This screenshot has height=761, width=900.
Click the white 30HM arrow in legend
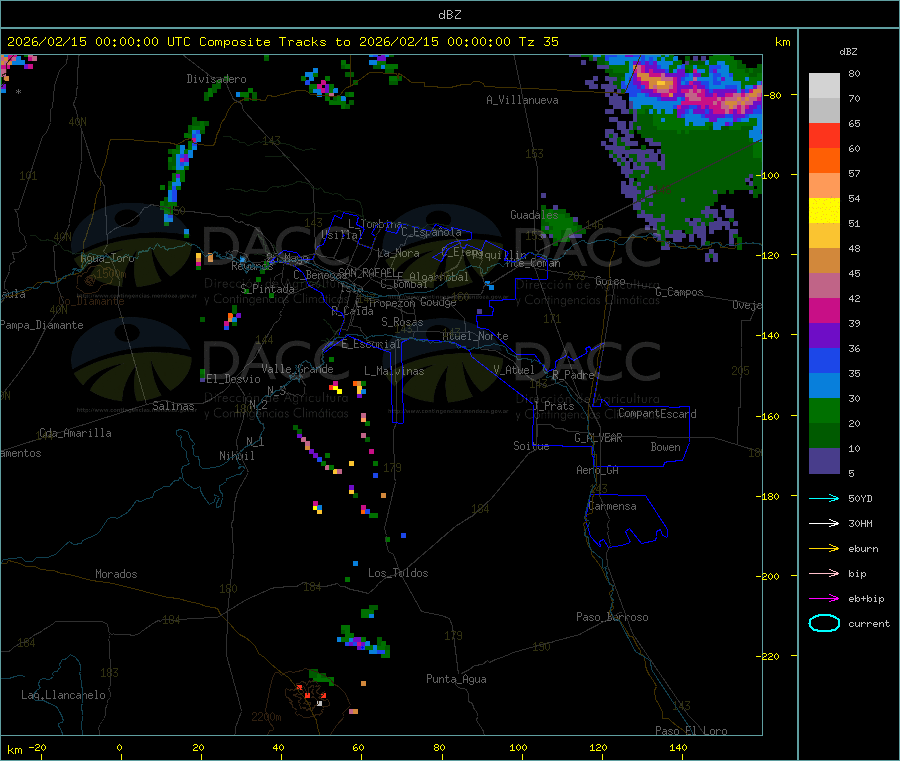click(x=824, y=523)
